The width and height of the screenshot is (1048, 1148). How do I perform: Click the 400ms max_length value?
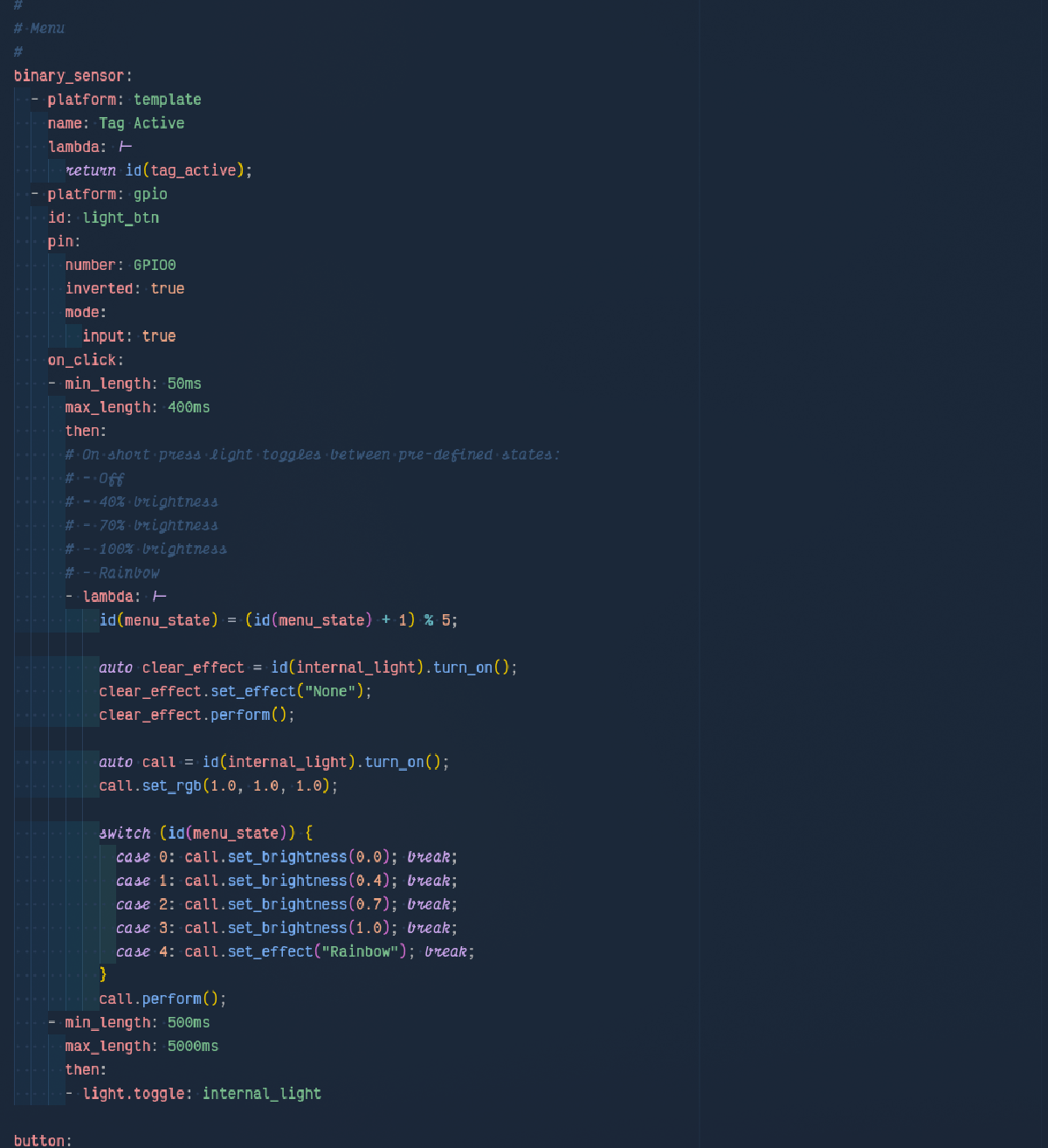(x=189, y=407)
